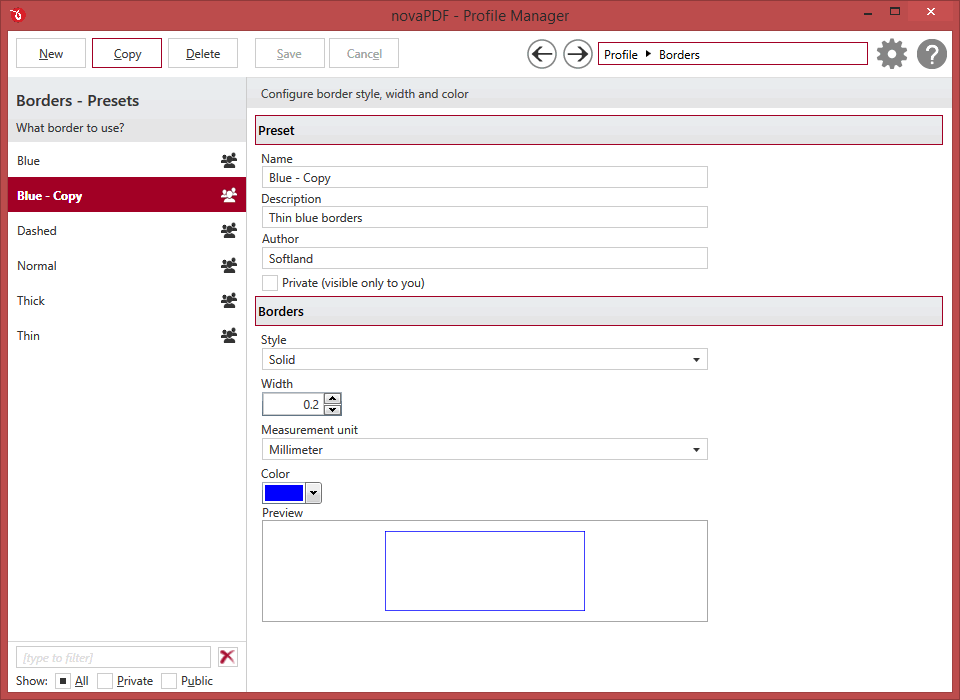
Task: Decrease border Width with down spinner
Action: pos(332,410)
